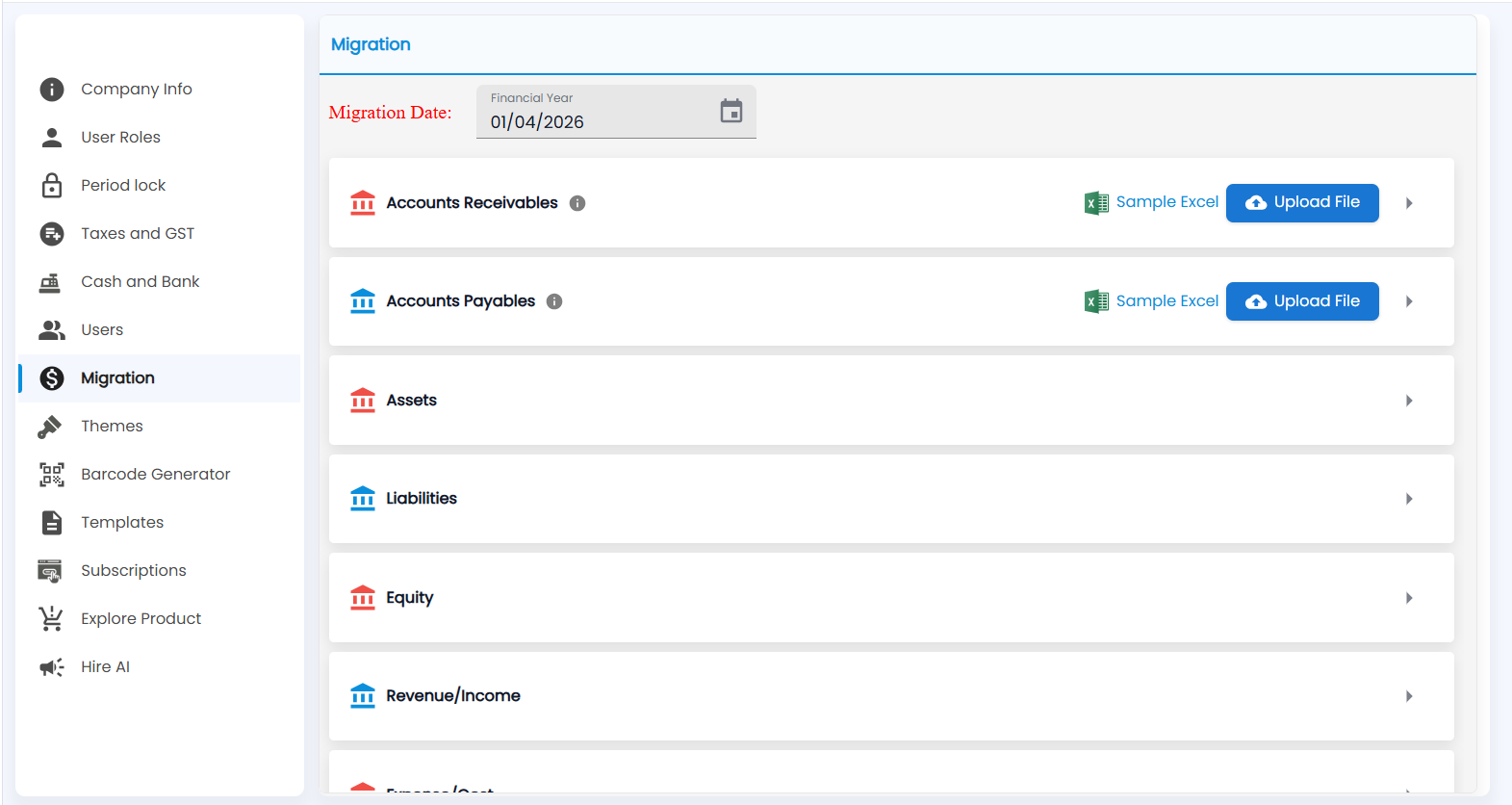1512x805 pixels.
Task: Click the Themes paintbrush icon
Action: tap(50, 427)
